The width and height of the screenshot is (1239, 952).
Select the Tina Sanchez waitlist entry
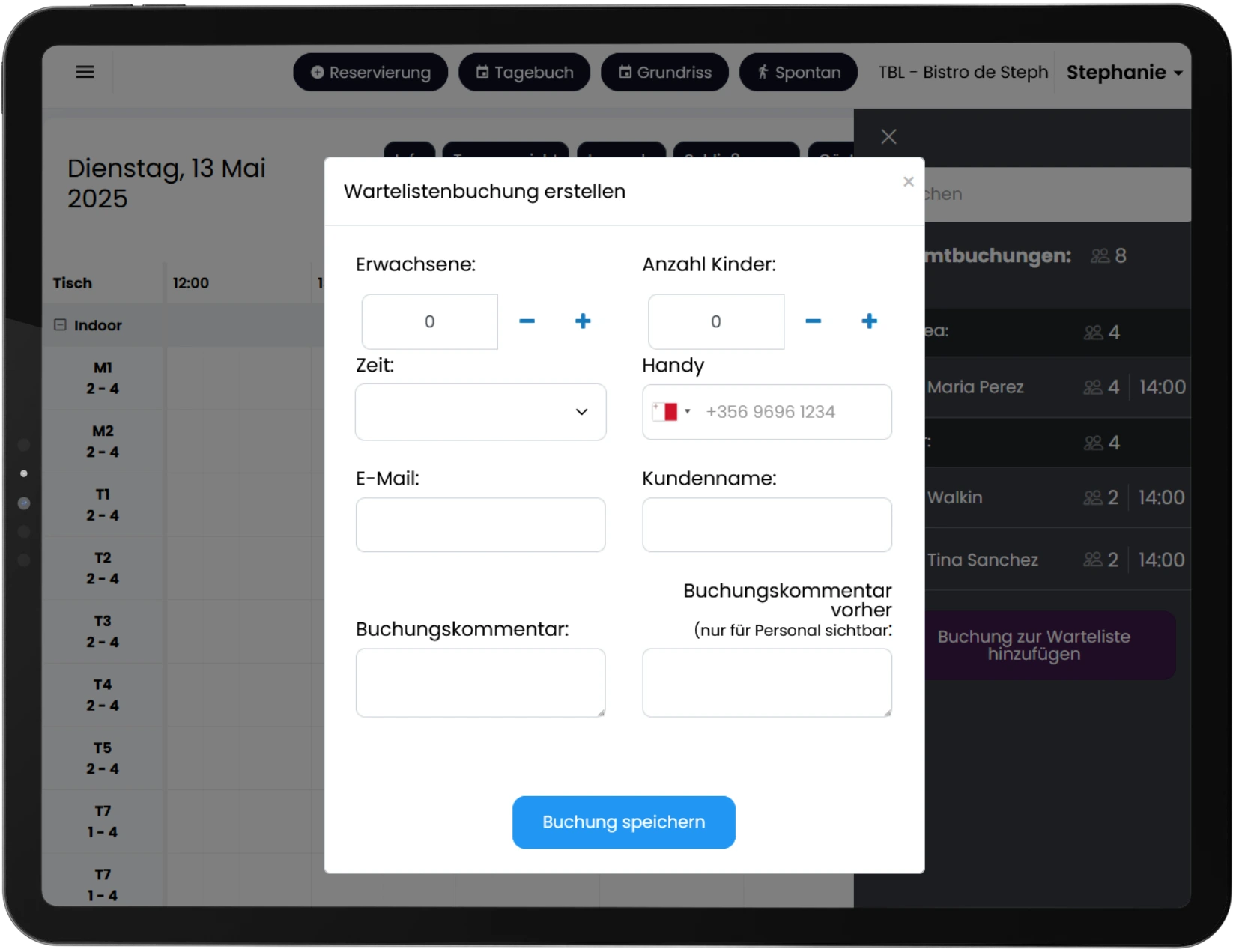click(1057, 560)
